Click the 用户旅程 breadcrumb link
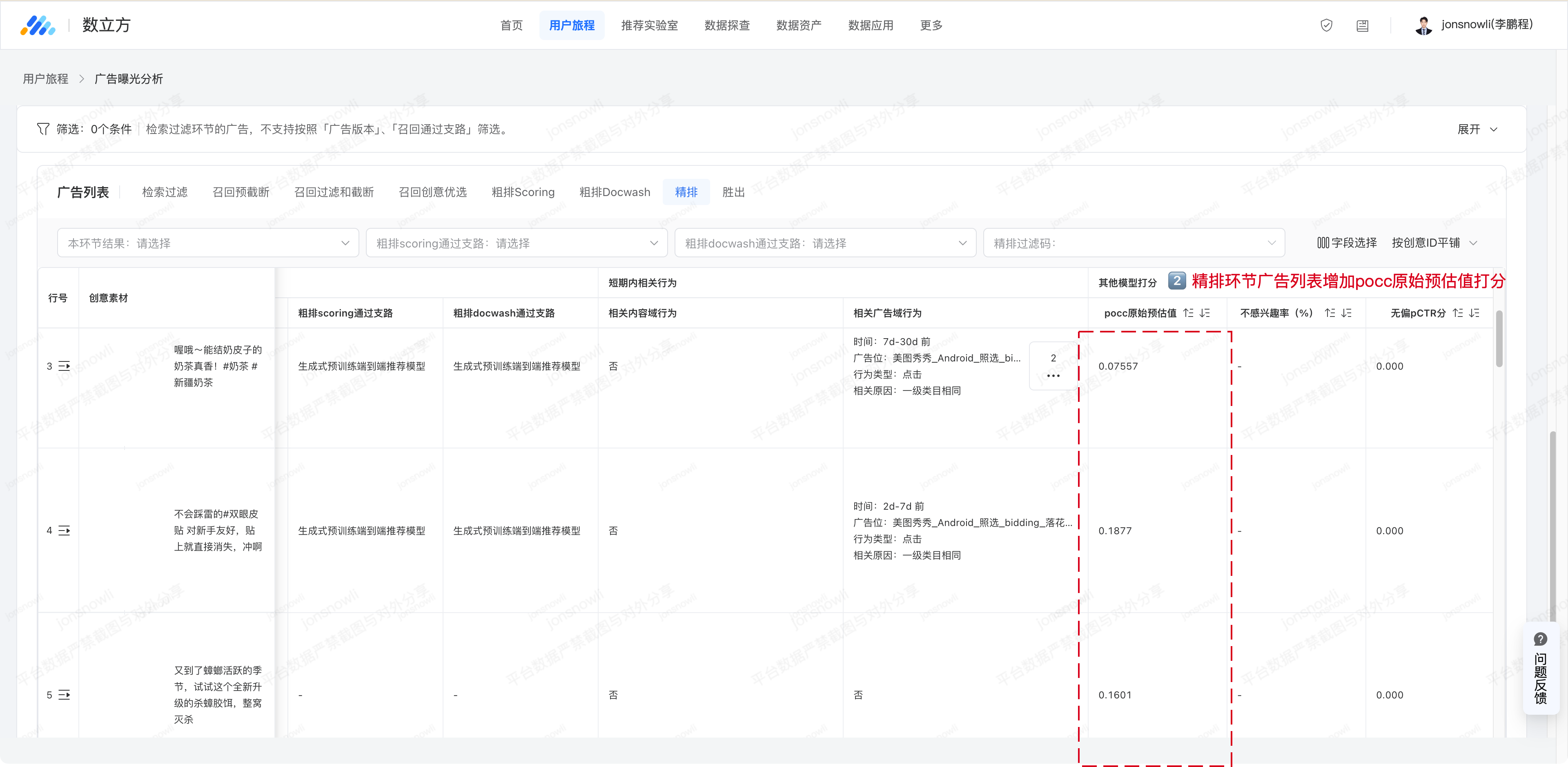 (x=46, y=79)
